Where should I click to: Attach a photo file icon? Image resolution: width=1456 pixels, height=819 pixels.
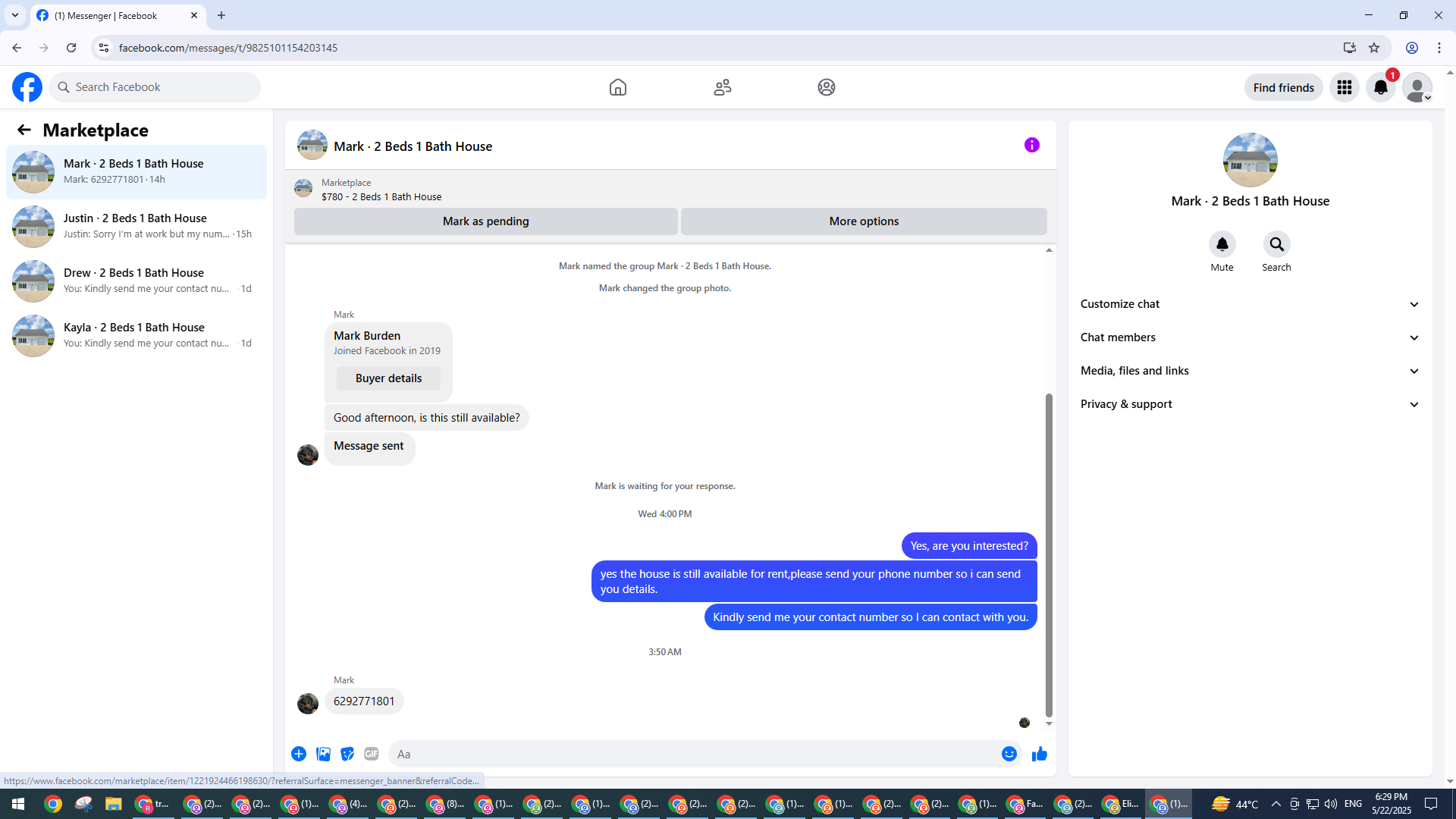click(323, 754)
